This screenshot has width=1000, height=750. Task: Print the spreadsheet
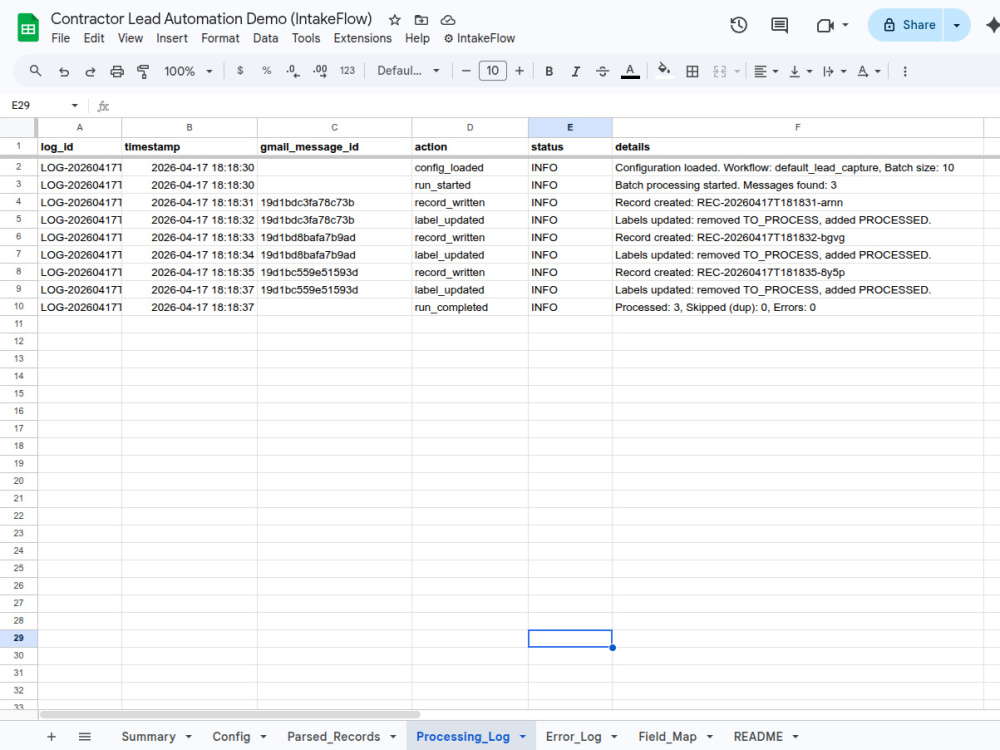[x=117, y=71]
